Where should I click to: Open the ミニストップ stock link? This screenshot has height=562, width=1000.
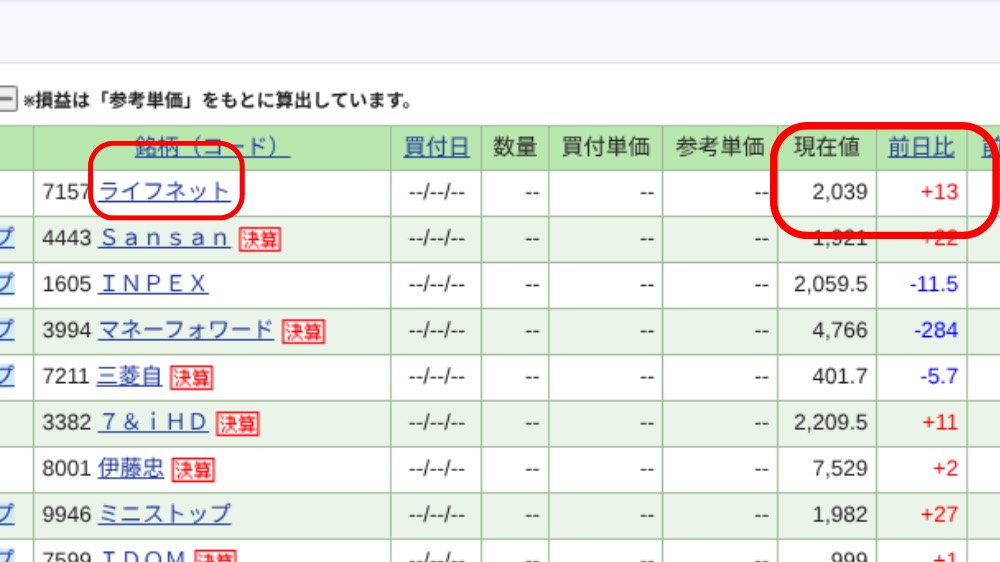164,514
